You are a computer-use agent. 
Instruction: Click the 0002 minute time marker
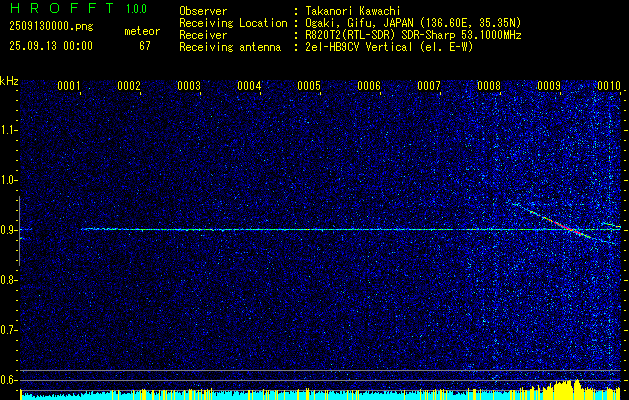(x=129, y=86)
